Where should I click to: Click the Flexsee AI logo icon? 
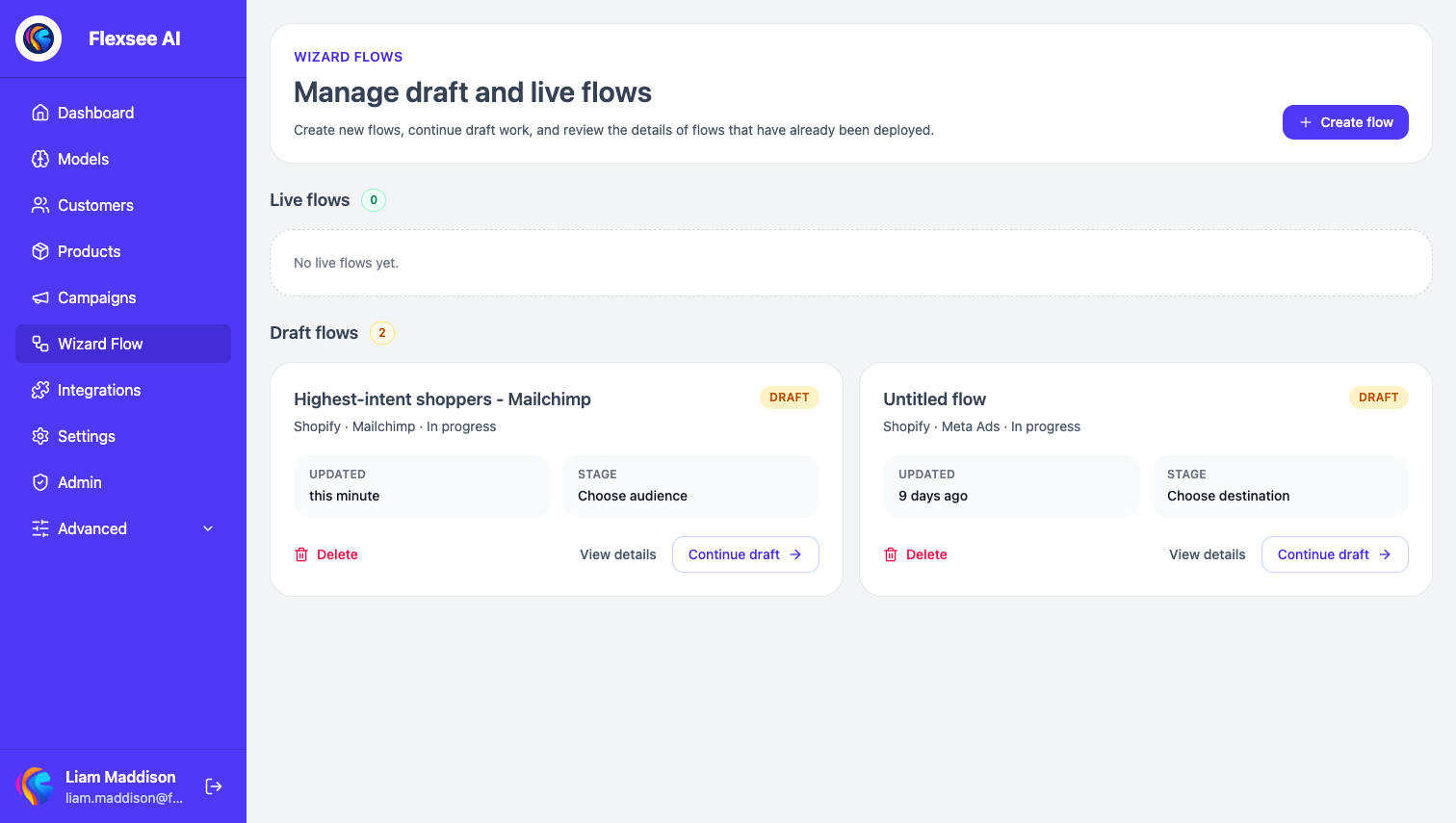[39, 39]
